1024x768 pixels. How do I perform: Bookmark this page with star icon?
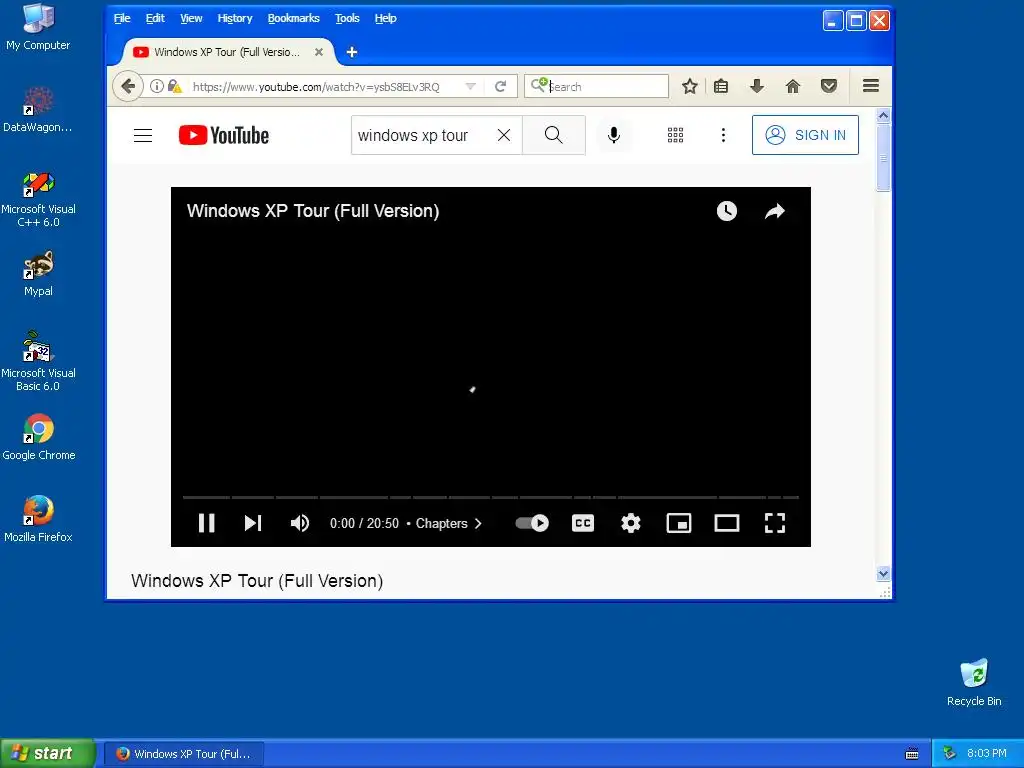[x=690, y=86]
